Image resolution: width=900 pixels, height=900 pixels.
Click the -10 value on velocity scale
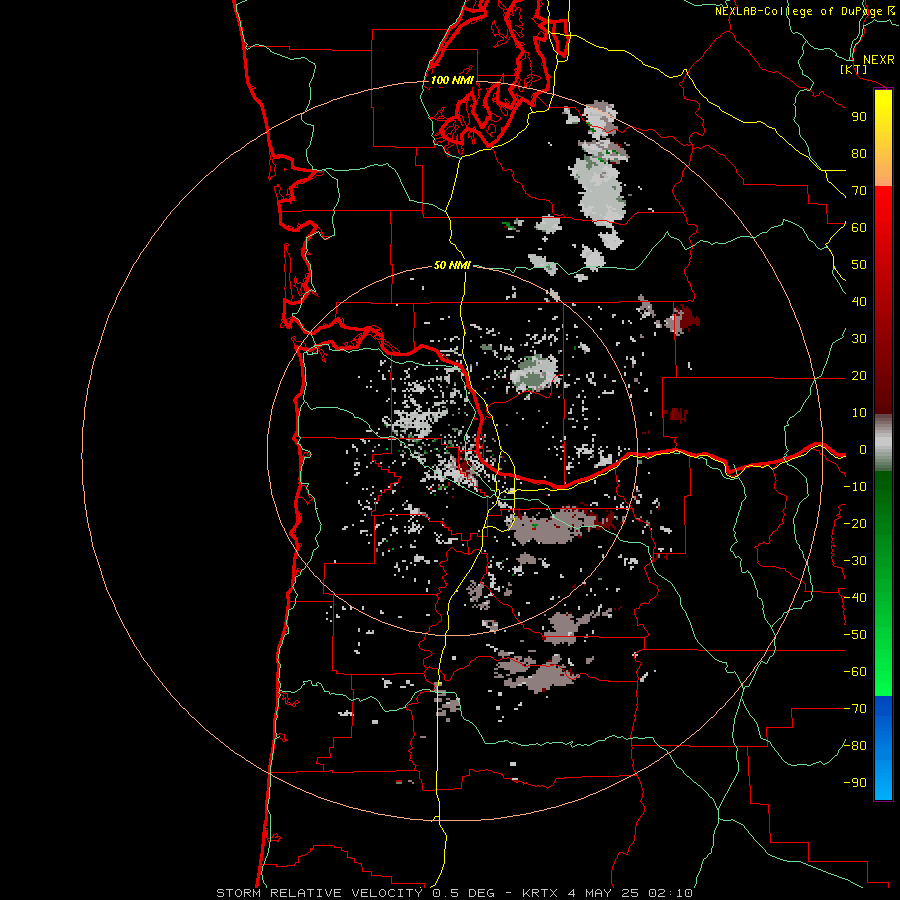(x=855, y=487)
